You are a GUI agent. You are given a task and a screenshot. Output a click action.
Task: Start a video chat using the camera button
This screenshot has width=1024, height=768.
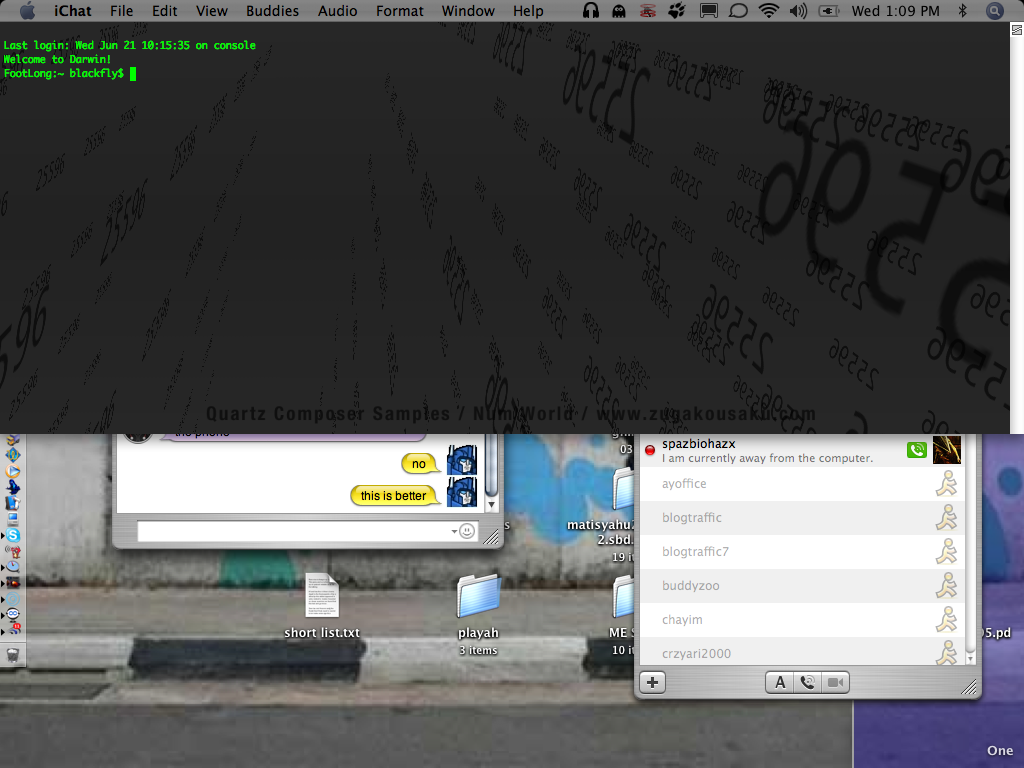(x=836, y=683)
